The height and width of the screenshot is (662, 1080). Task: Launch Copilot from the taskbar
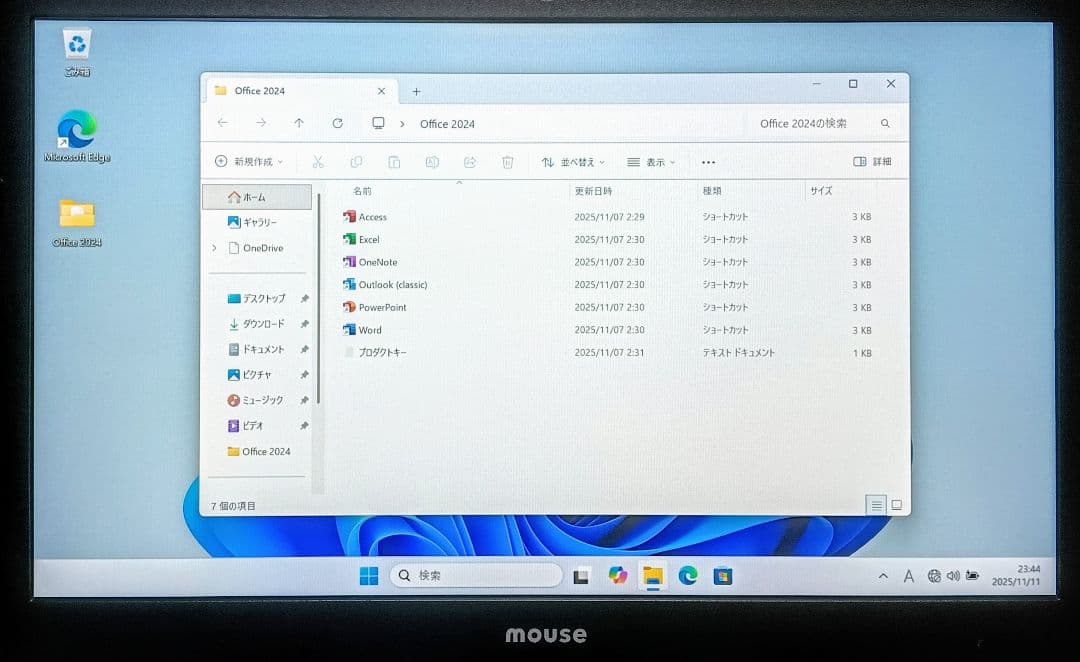click(618, 575)
